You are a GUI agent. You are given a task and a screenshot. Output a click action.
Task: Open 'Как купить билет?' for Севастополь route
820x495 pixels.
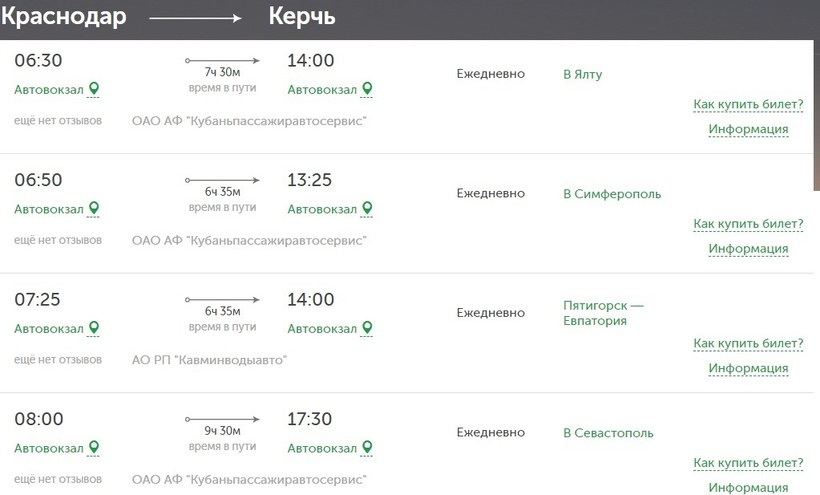click(x=748, y=463)
